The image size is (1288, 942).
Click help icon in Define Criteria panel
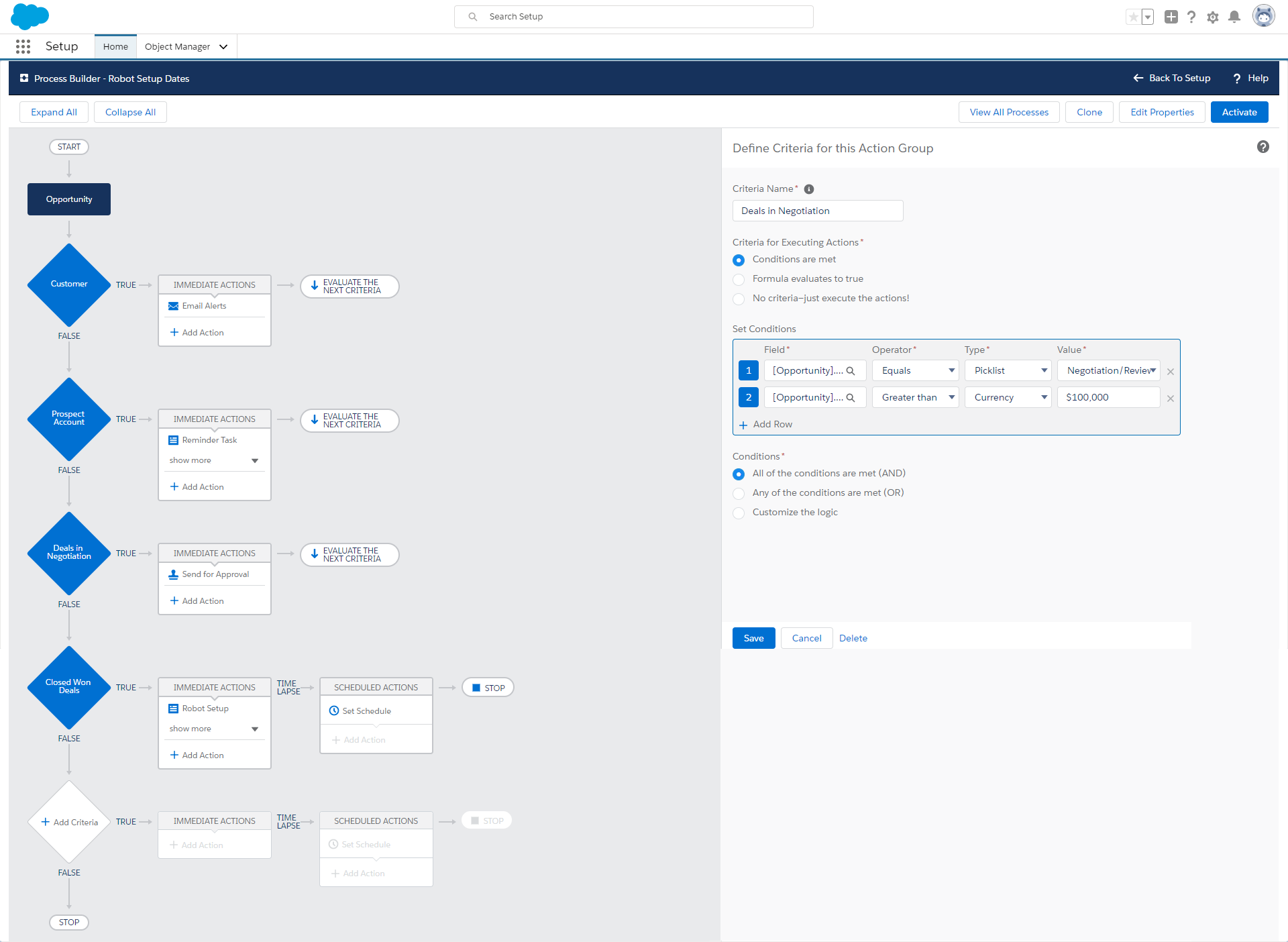[1263, 147]
